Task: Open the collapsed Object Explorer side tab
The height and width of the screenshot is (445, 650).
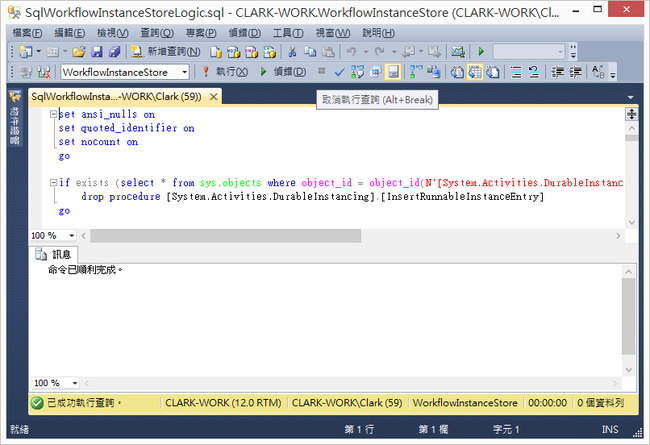Action: click(x=15, y=117)
